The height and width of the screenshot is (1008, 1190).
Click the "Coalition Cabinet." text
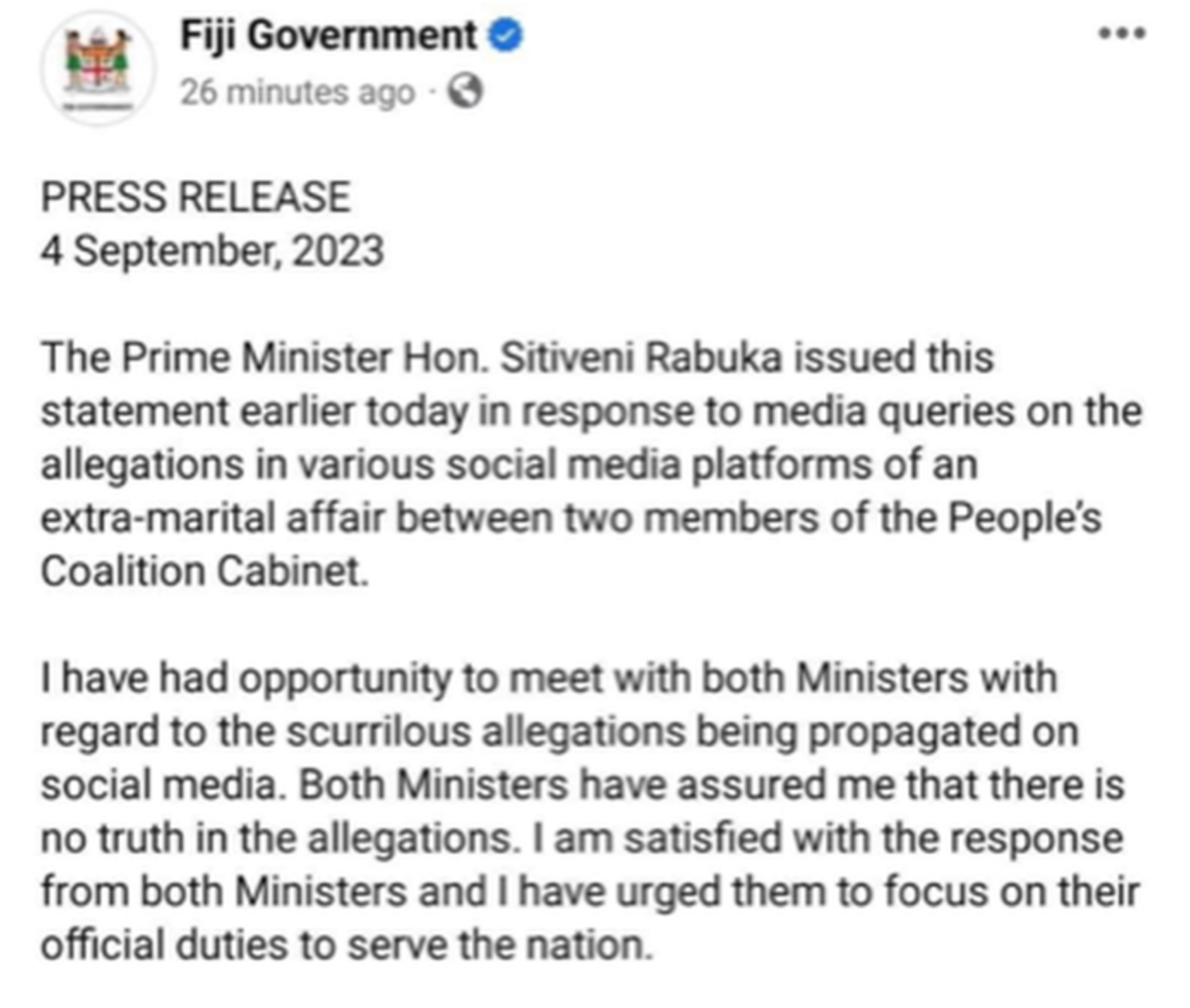point(204,571)
